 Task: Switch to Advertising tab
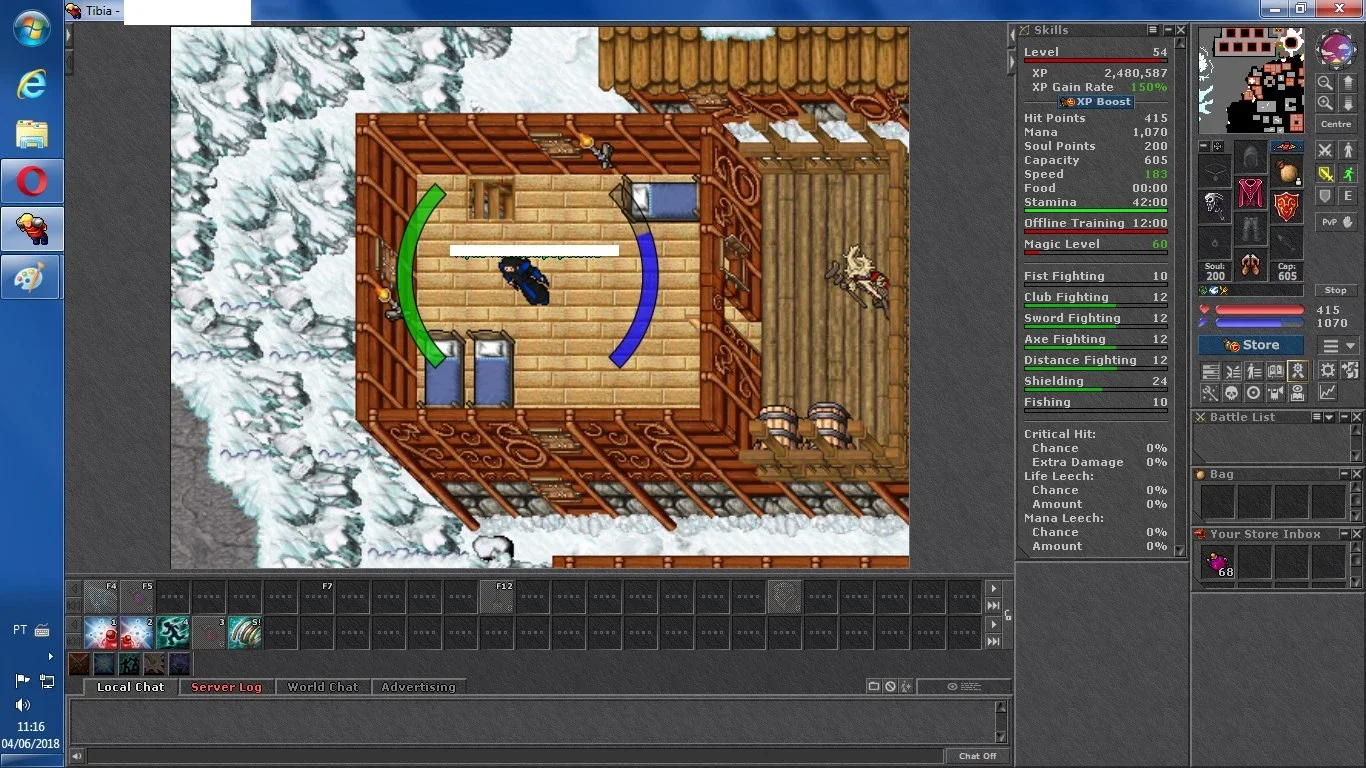418,687
